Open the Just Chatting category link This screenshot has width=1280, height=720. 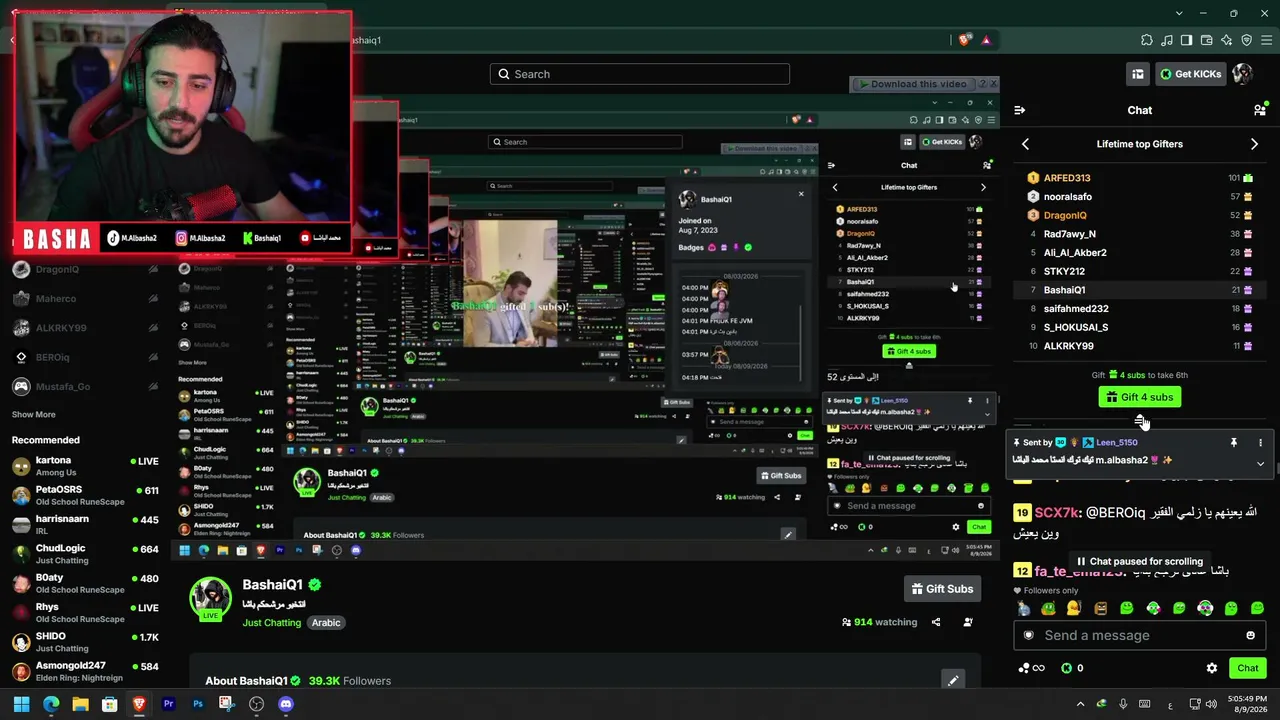(271, 622)
